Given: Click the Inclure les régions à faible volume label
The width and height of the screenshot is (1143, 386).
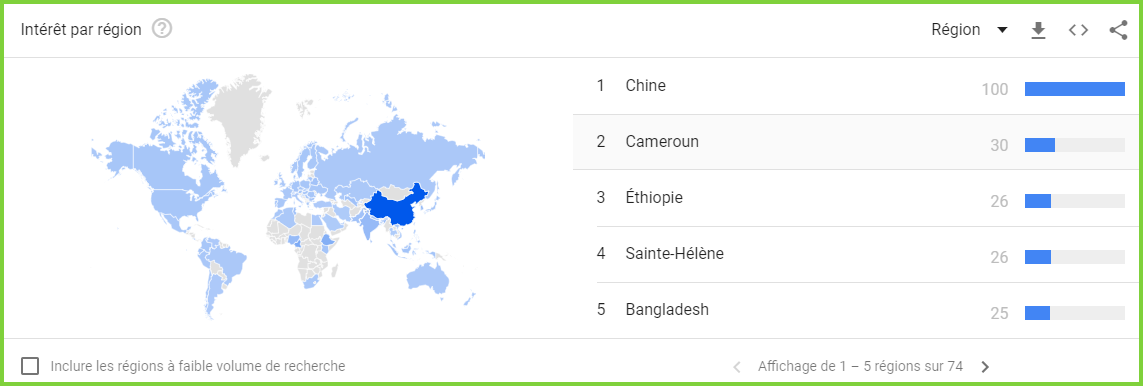Looking at the screenshot, I should click(198, 366).
